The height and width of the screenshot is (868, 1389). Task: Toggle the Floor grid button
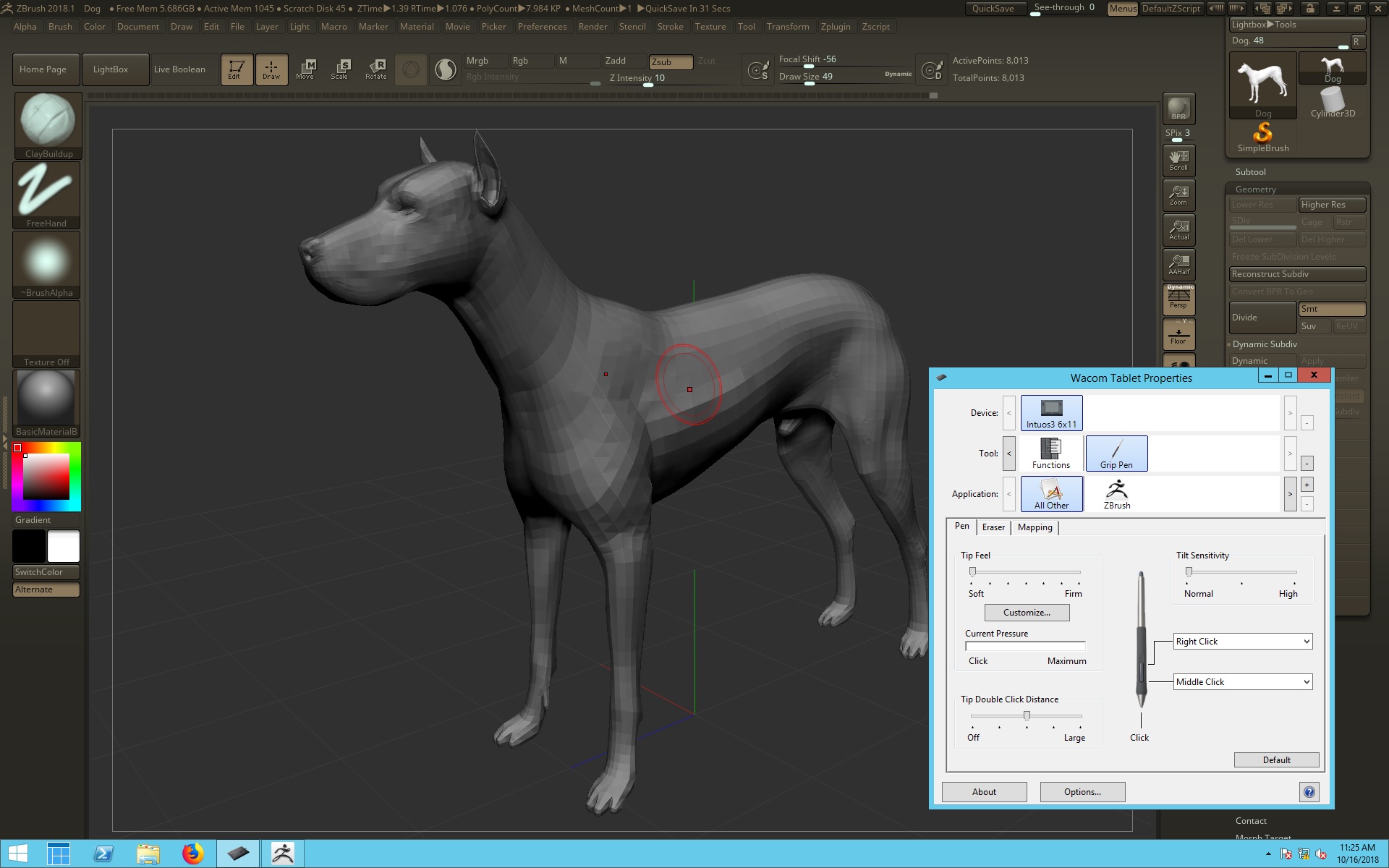point(1178,334)
